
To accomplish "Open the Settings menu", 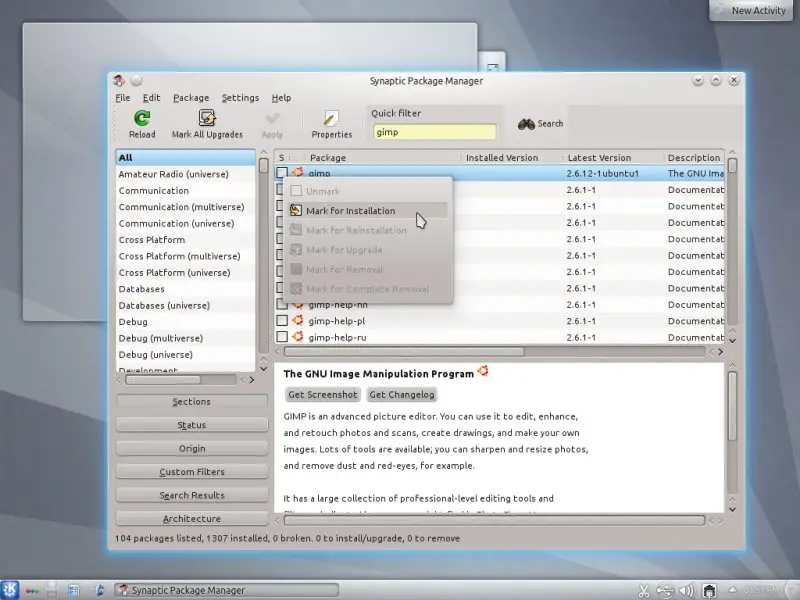I will coord(240,97).
